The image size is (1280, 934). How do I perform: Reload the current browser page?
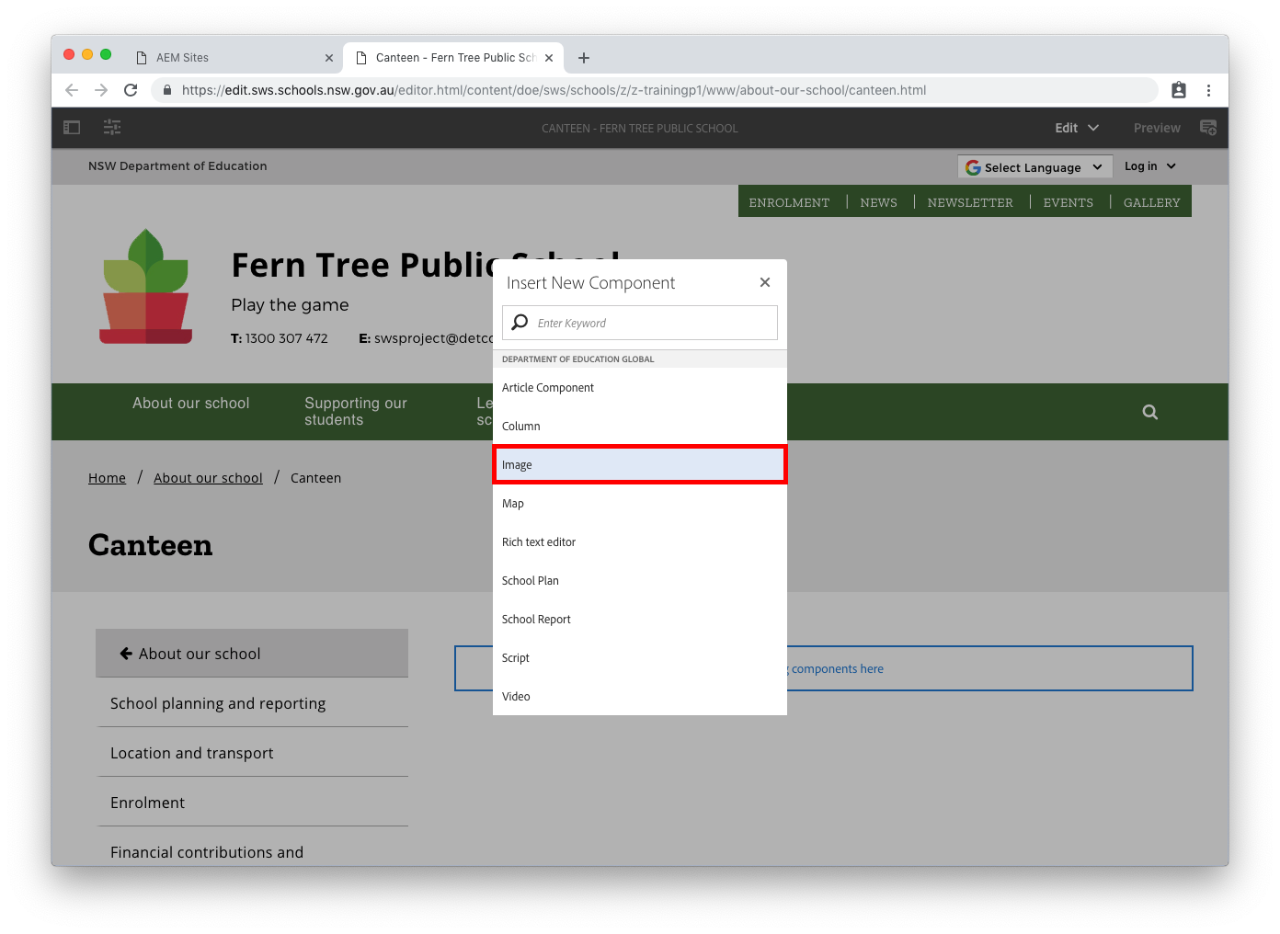click(130, 90)
